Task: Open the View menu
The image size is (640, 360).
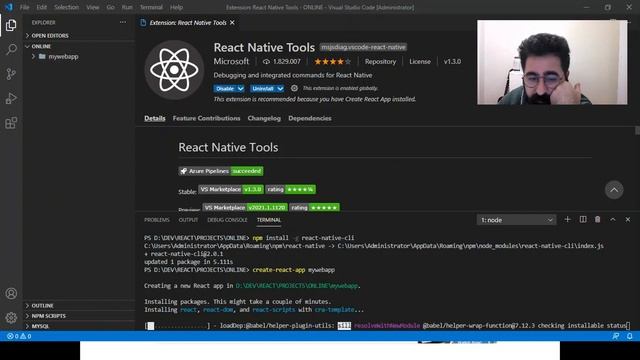Action: click(x=93, y=7)
